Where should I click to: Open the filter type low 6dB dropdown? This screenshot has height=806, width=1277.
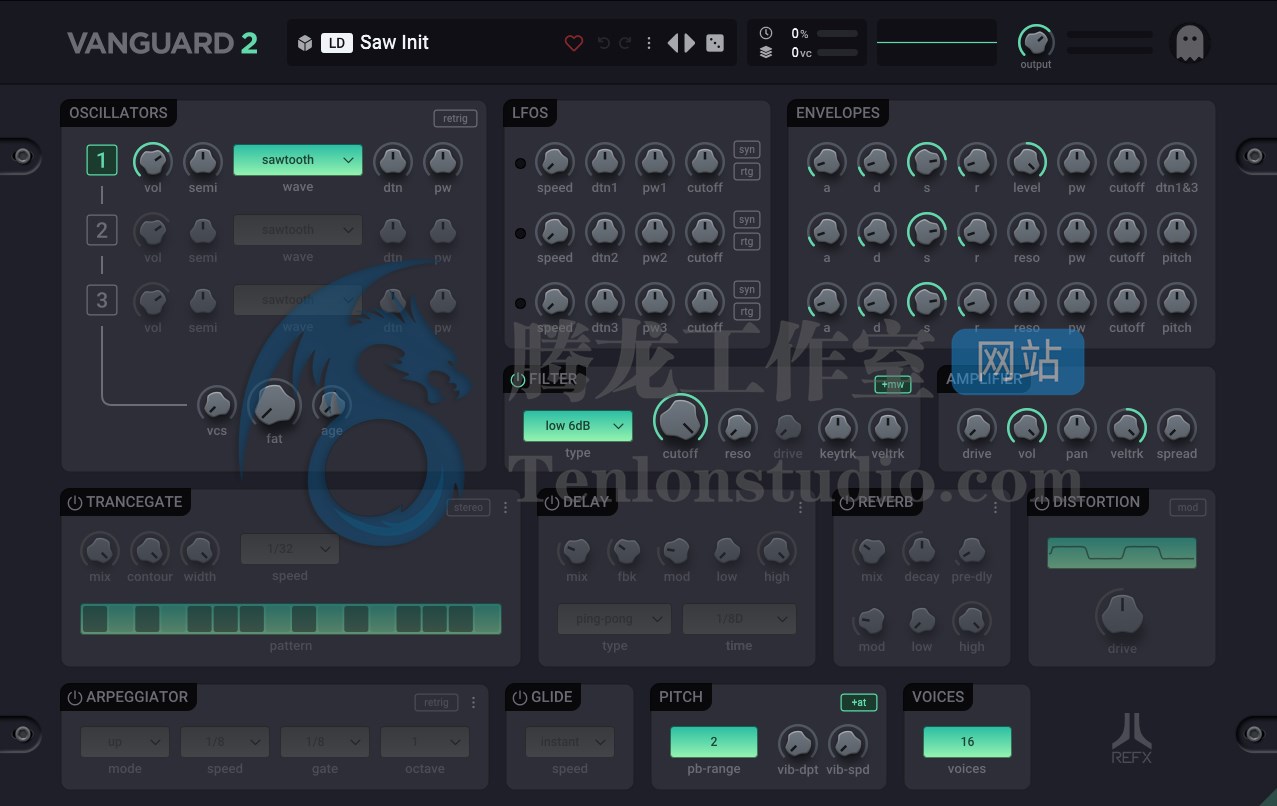pos(578,426)
